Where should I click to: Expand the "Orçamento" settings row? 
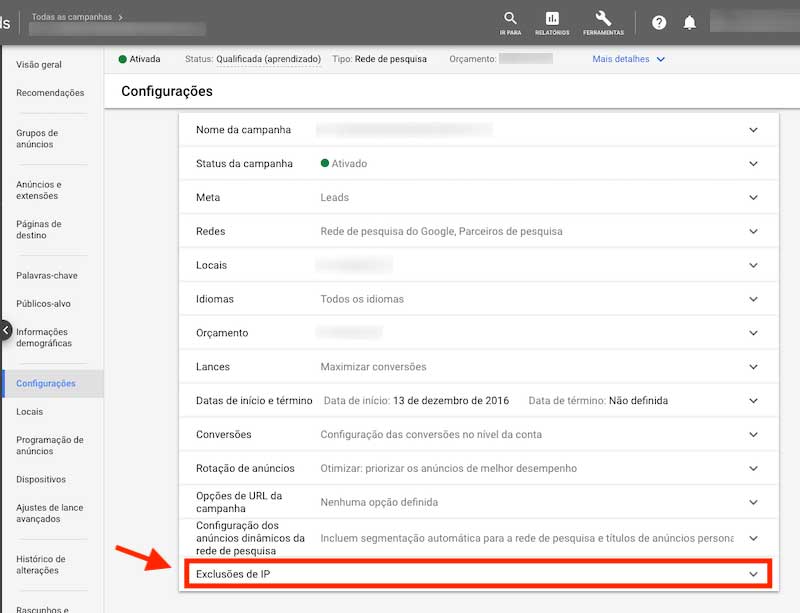pos(470,333)
